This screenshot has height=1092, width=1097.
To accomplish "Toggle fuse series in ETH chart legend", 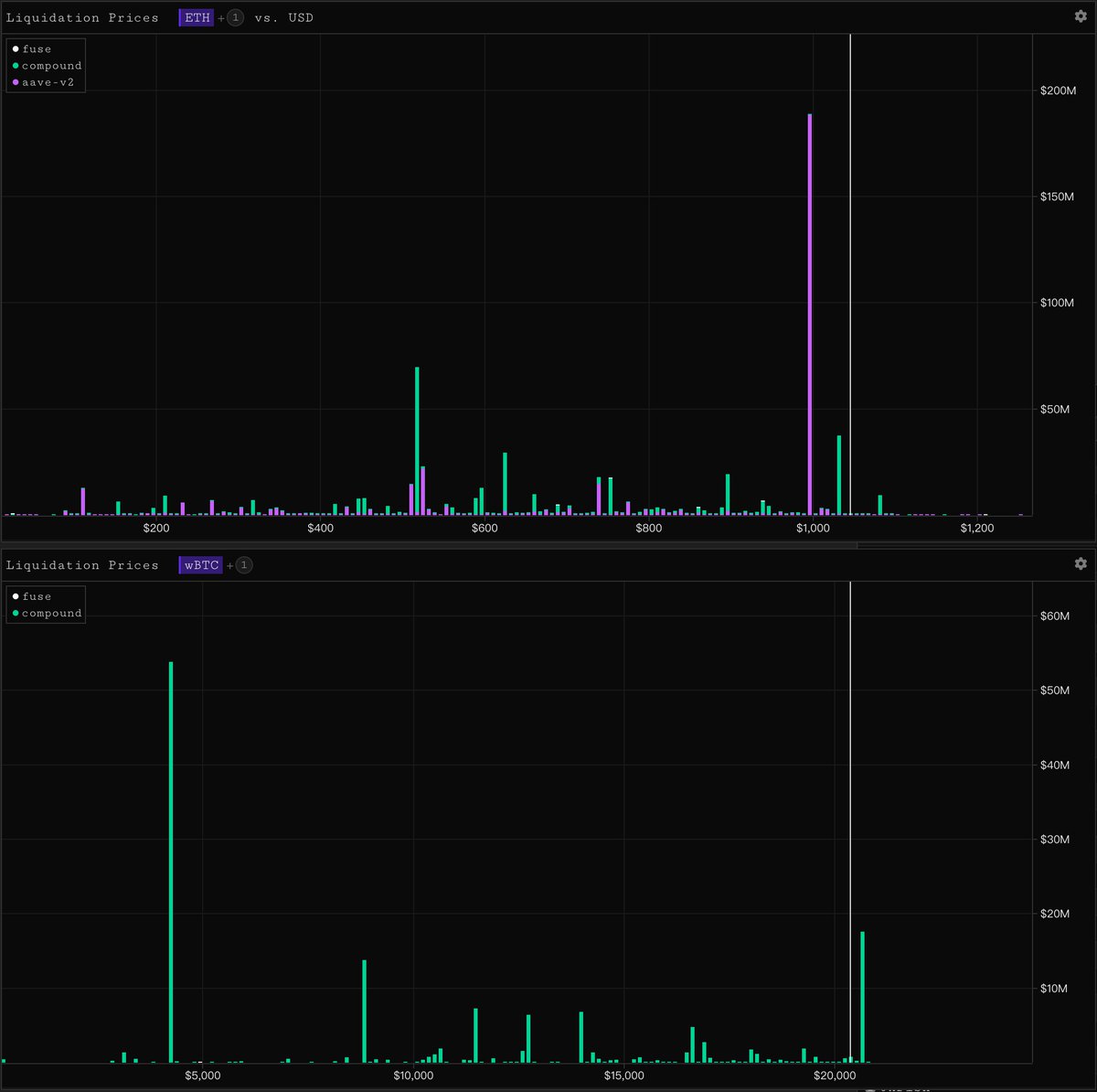I will point(32,48).
